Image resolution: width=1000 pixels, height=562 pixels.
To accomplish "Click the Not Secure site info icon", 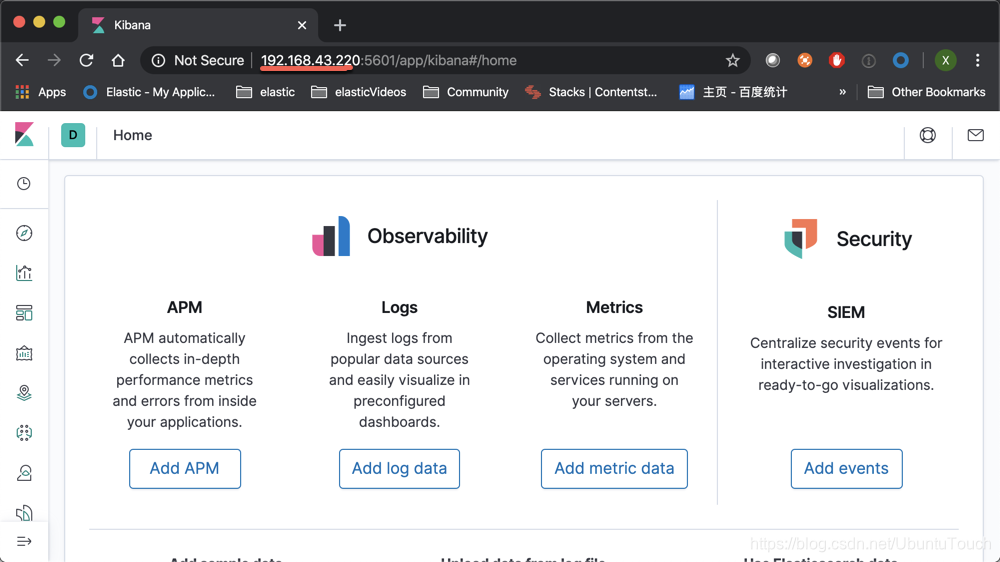I will (158, 61).
